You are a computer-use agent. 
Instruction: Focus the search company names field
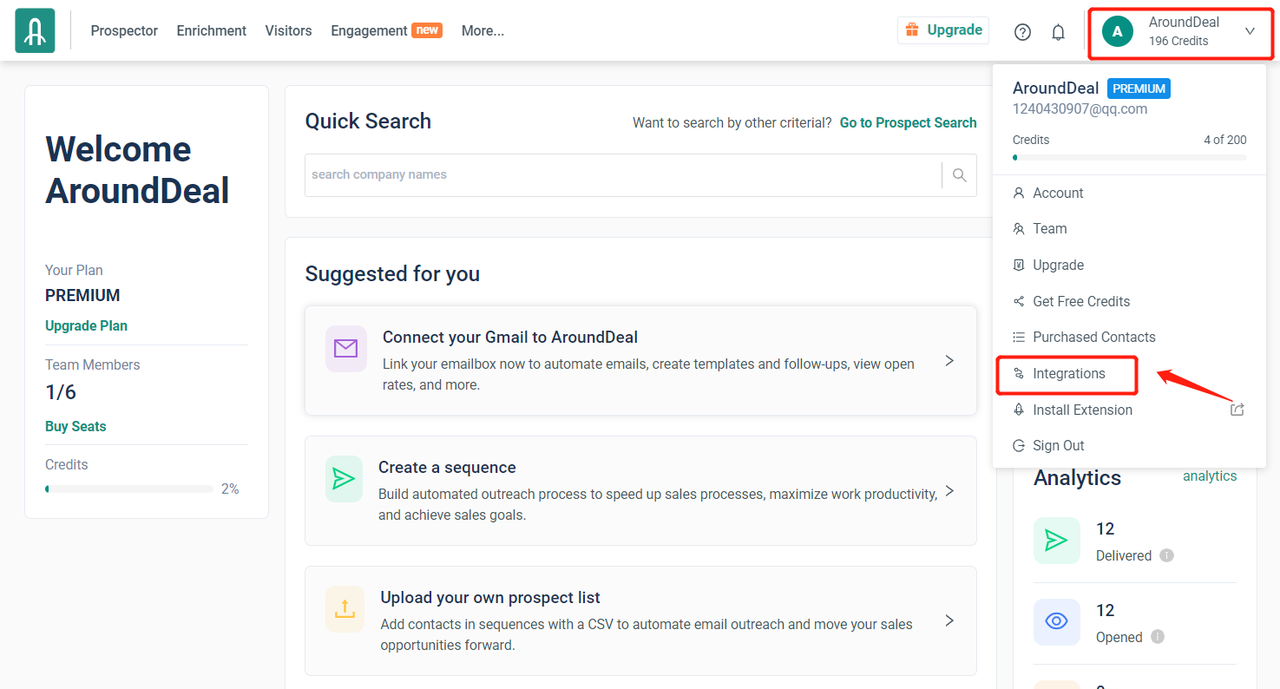click(x=622, y=175)
